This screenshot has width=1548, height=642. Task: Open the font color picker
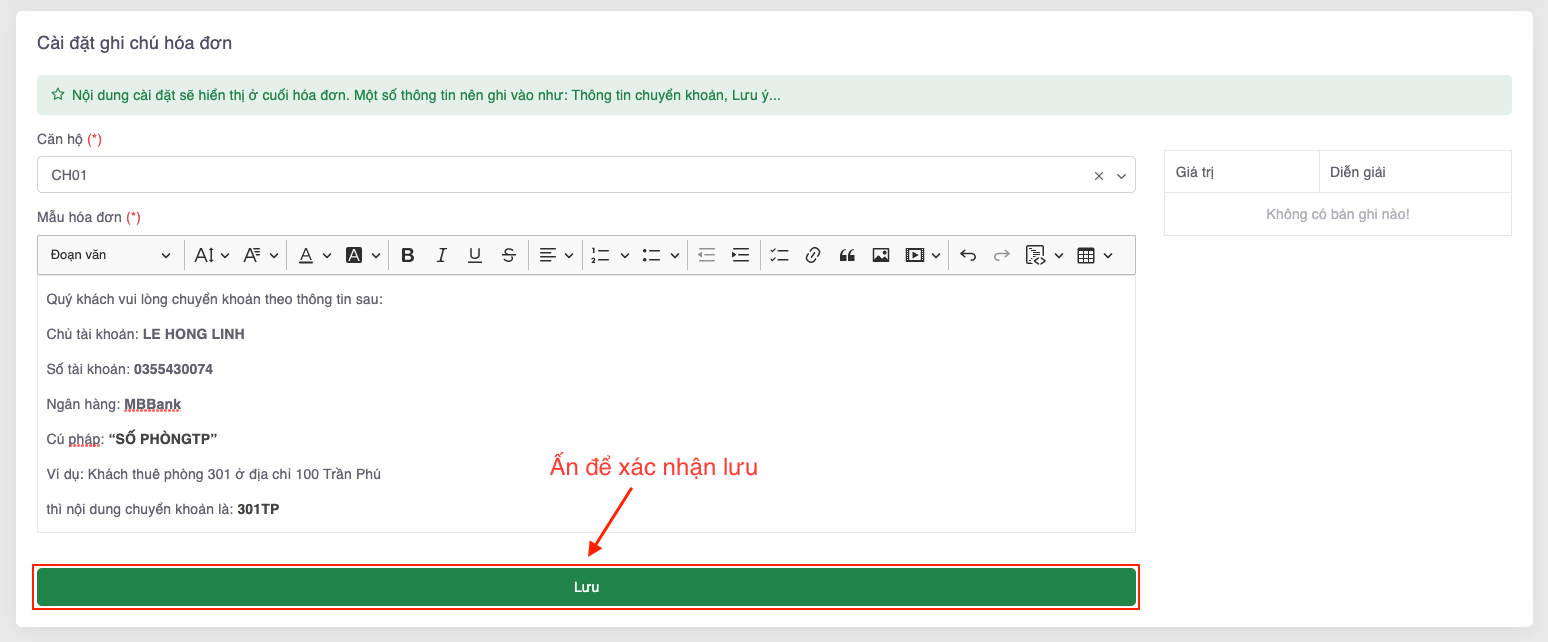point(314,255)
